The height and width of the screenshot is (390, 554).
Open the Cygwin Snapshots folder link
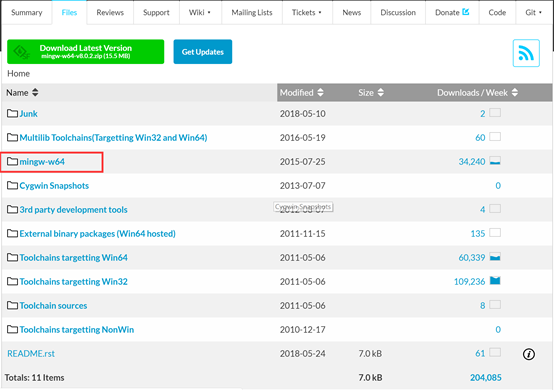(x=54, y=185)
